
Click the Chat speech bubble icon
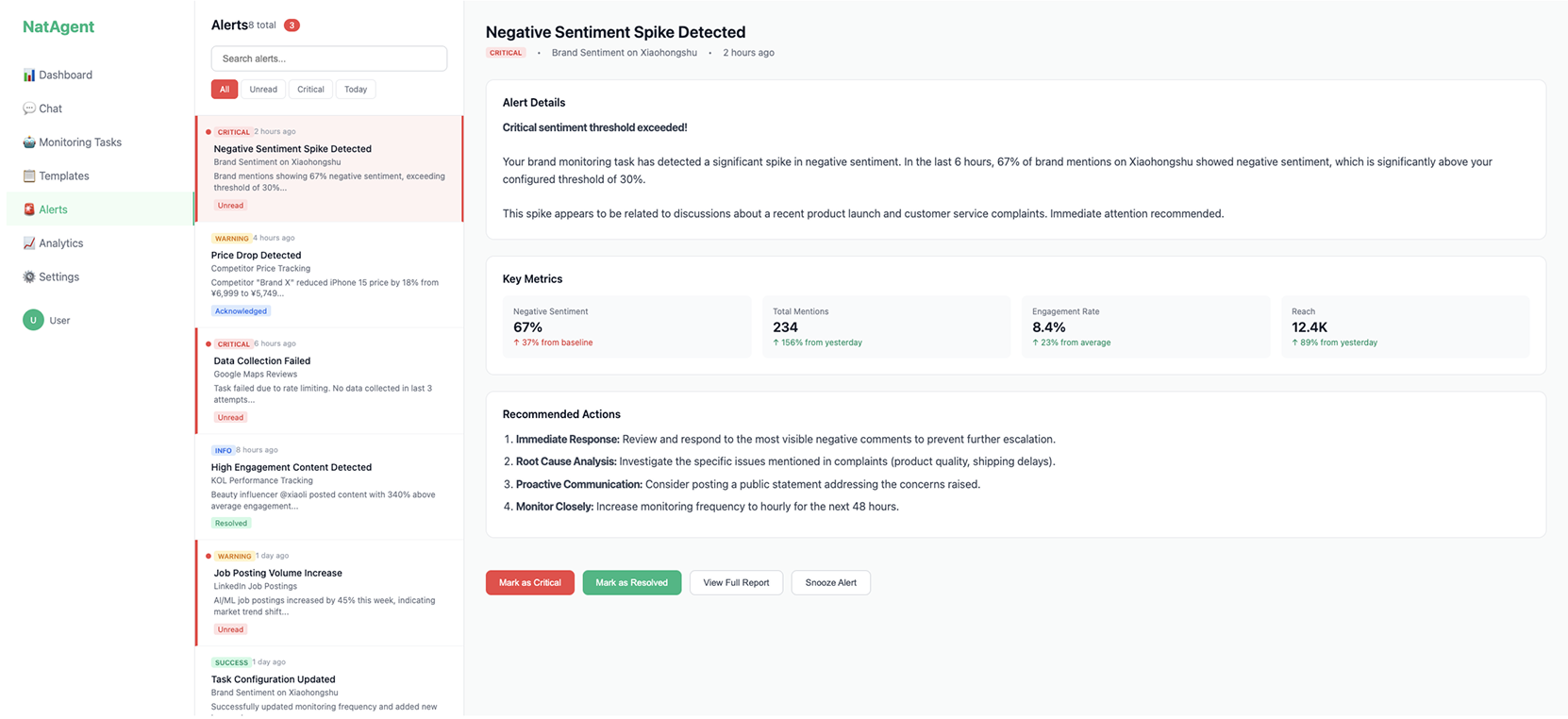click(x=29, y=109)
